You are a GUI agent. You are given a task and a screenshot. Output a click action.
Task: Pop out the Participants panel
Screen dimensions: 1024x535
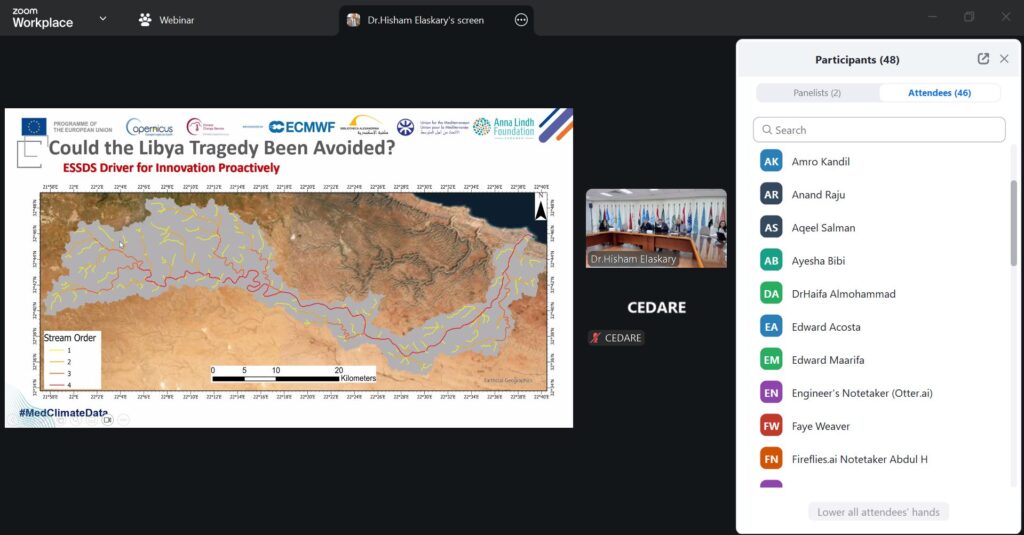point(983,59)
